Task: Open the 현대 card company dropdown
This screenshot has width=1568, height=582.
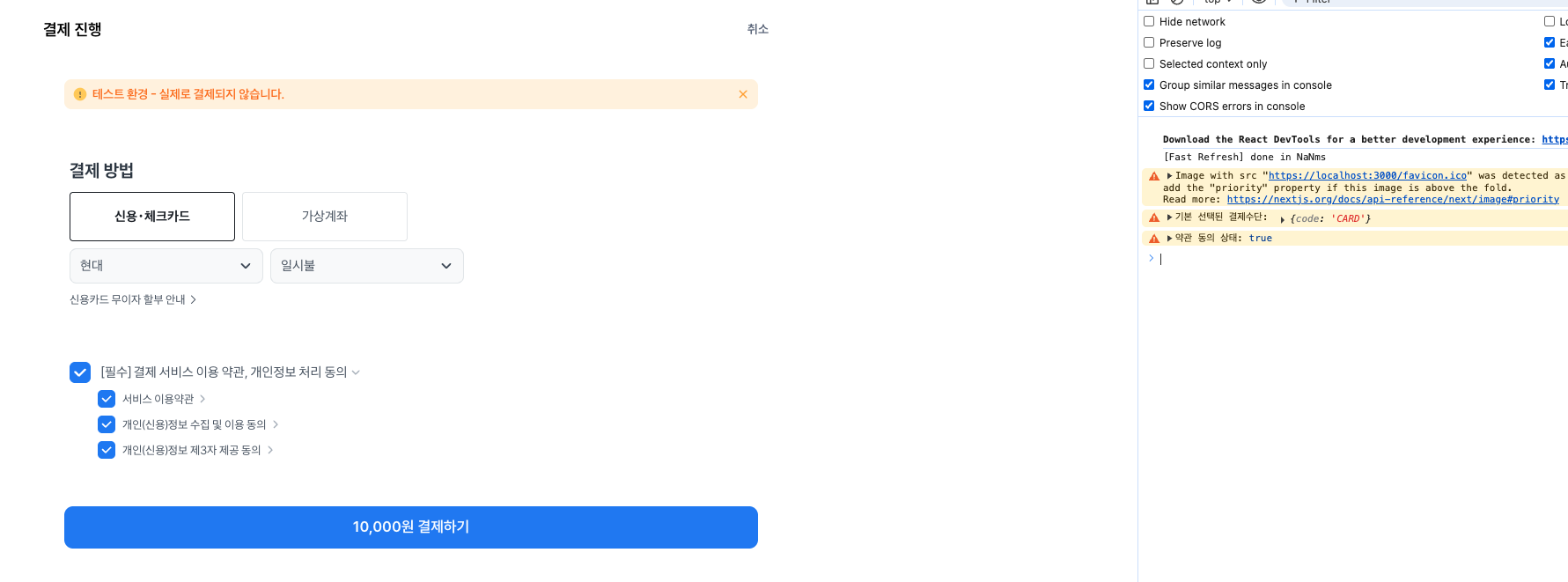Action: 166,266
